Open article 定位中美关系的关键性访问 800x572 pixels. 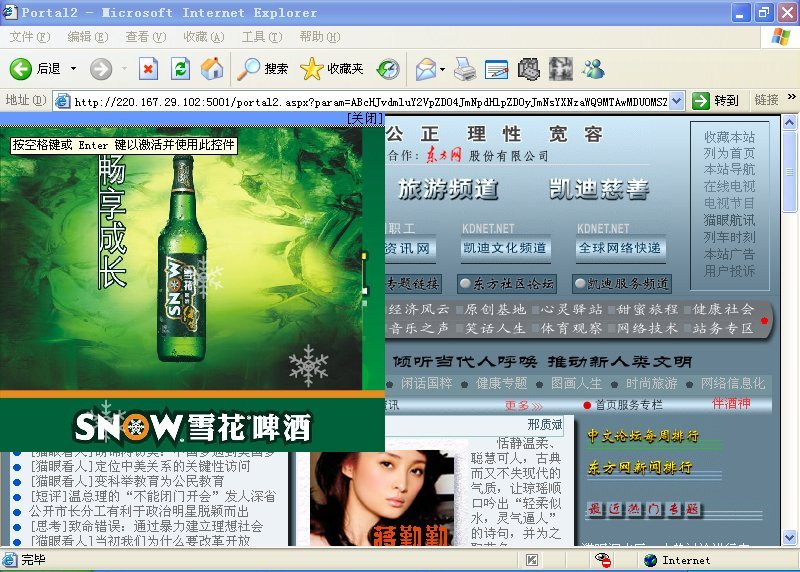[x=140, y=466]
